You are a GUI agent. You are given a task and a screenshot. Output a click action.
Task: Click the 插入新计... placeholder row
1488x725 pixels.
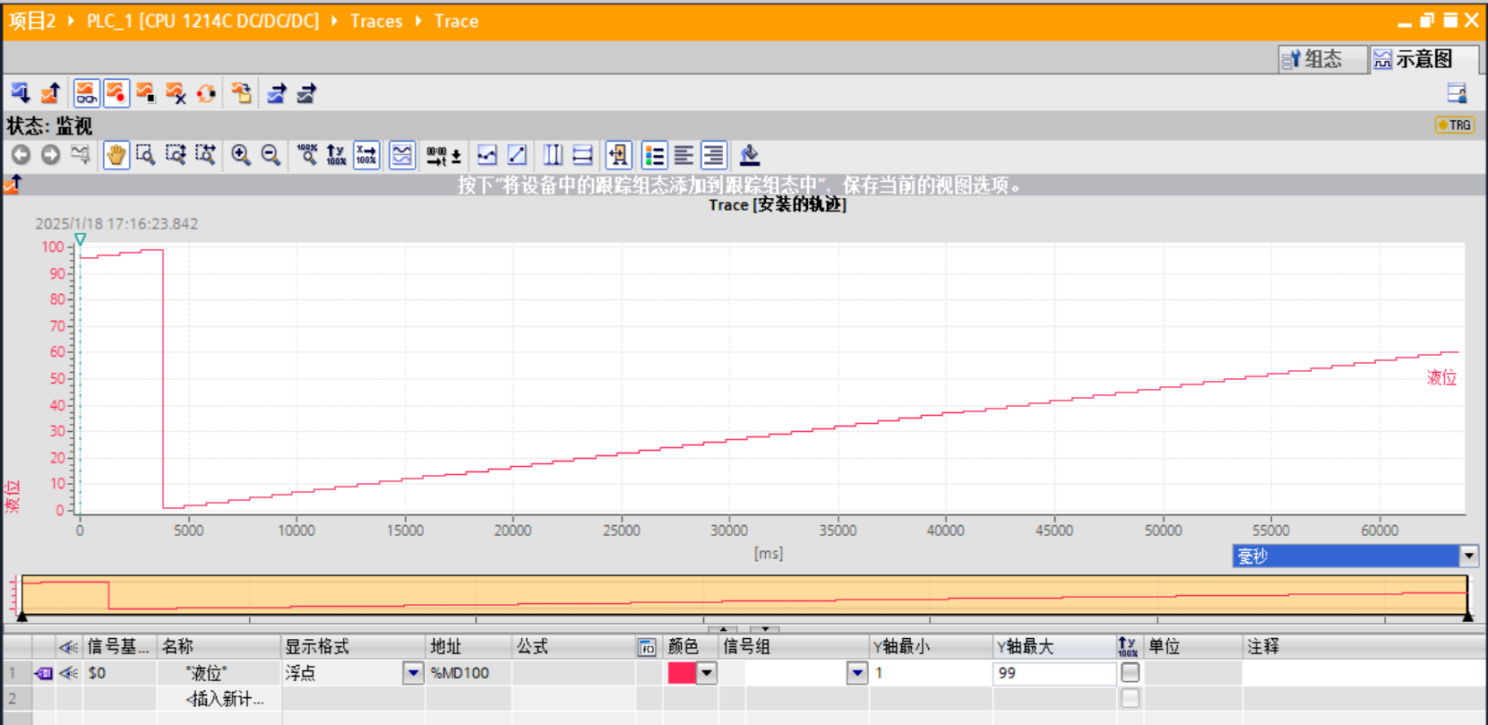220,699
